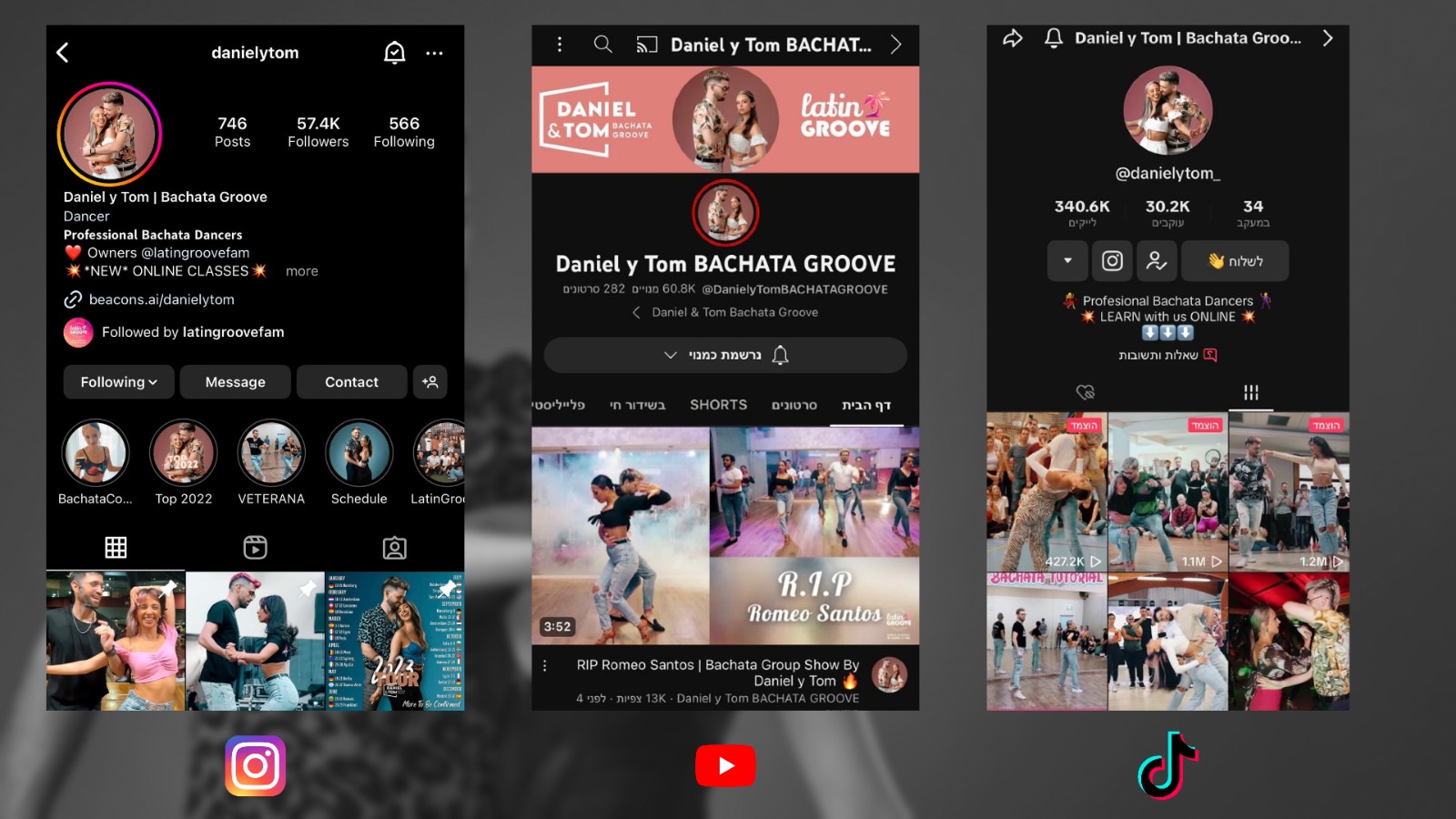The image size is (1456, 819).
Task: Expand the Following dropdown on Instagram
Action: [x=118, y=382]
